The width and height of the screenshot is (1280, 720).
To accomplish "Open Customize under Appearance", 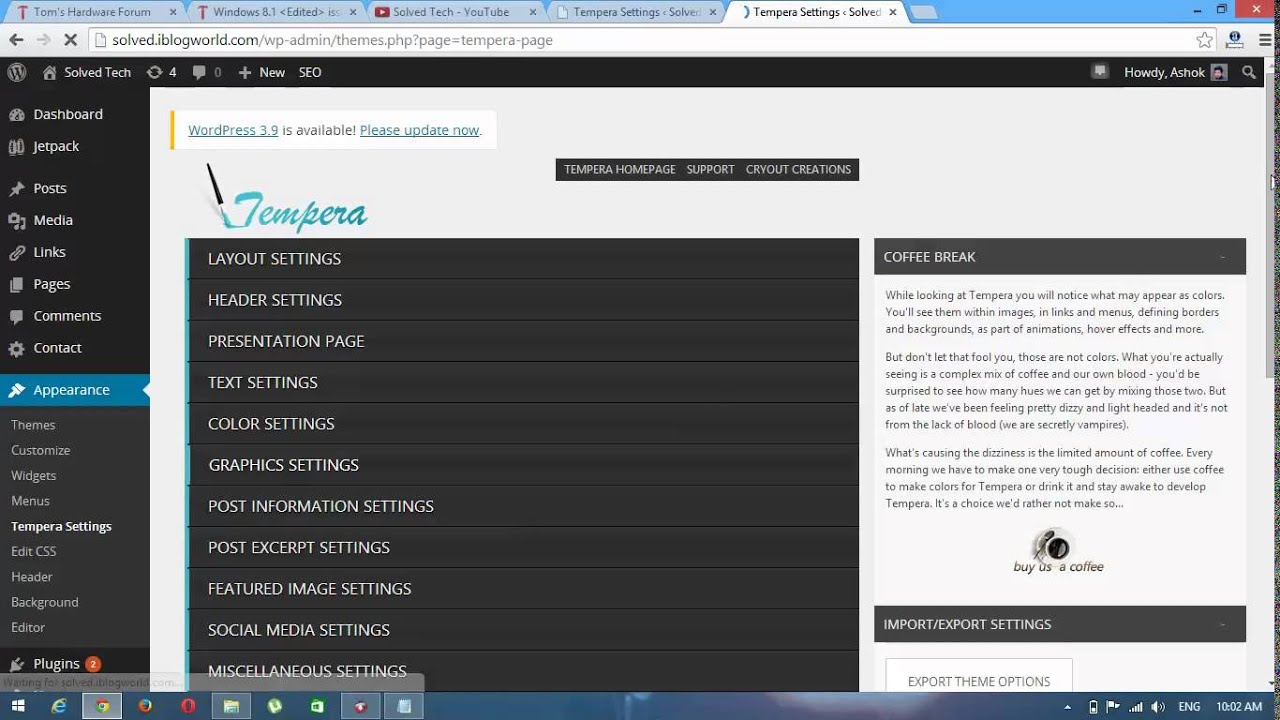I will tap(40, 450).
